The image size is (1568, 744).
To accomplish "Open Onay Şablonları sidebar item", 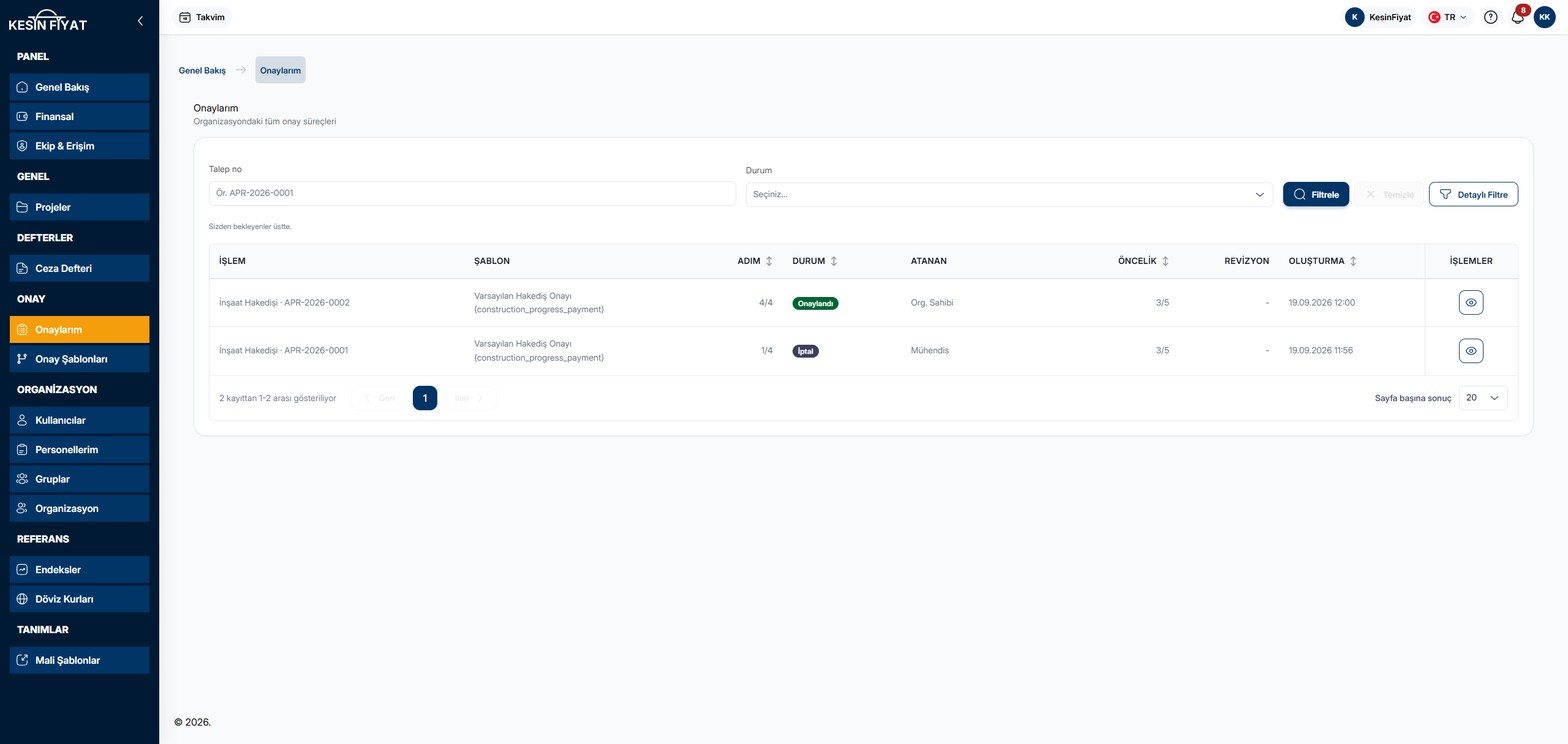I will coord(79,359).
